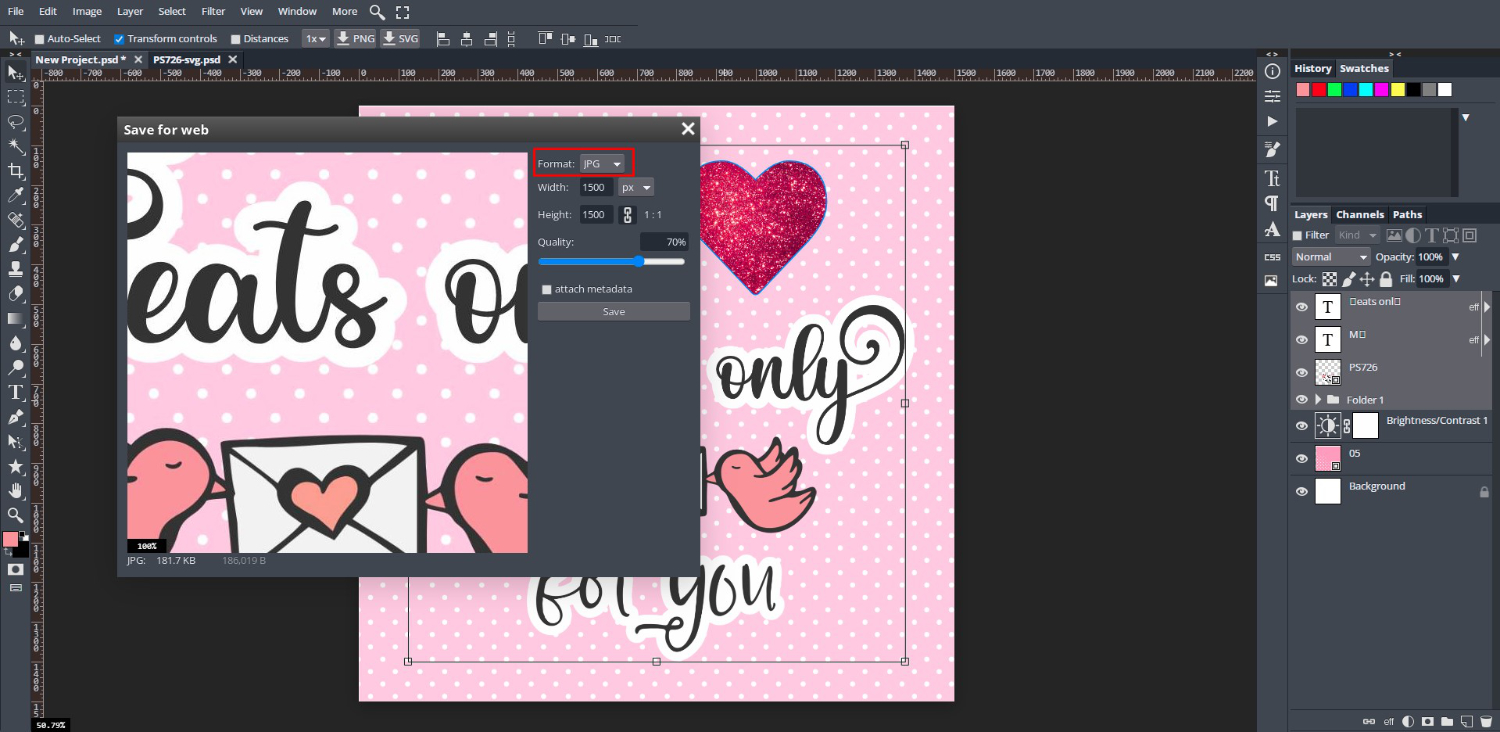
Task: Select the Pen tool
Action: [15, 416]
